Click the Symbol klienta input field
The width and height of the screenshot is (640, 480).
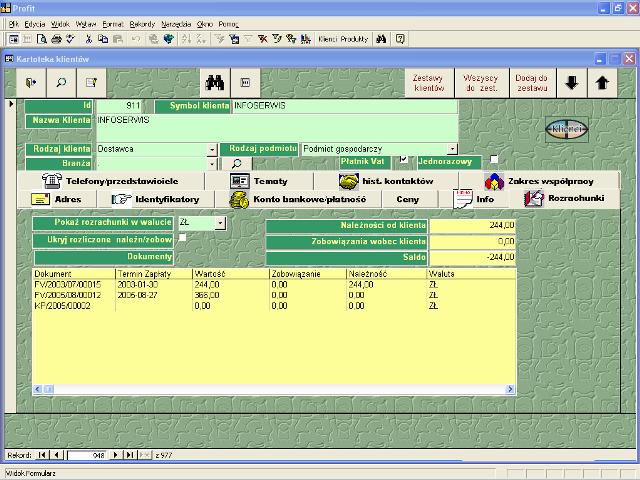pos(344,106)
